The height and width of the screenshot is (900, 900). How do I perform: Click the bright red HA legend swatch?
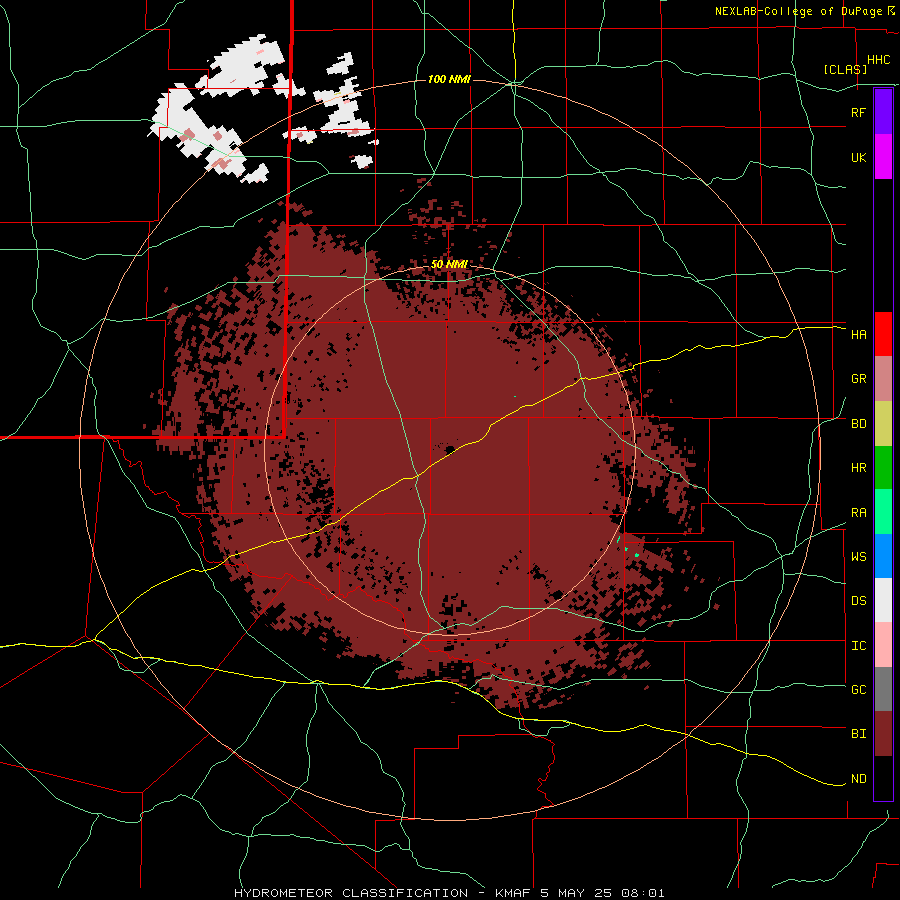(883, 334)
